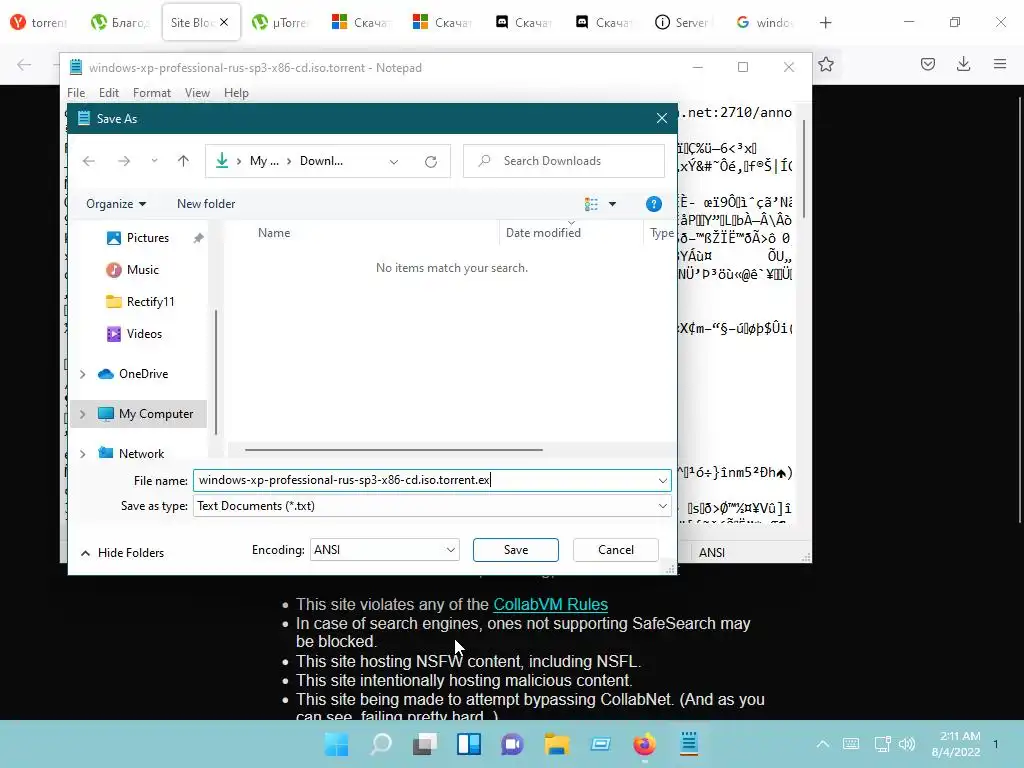Open Task View on taskbar

(424, 744)
